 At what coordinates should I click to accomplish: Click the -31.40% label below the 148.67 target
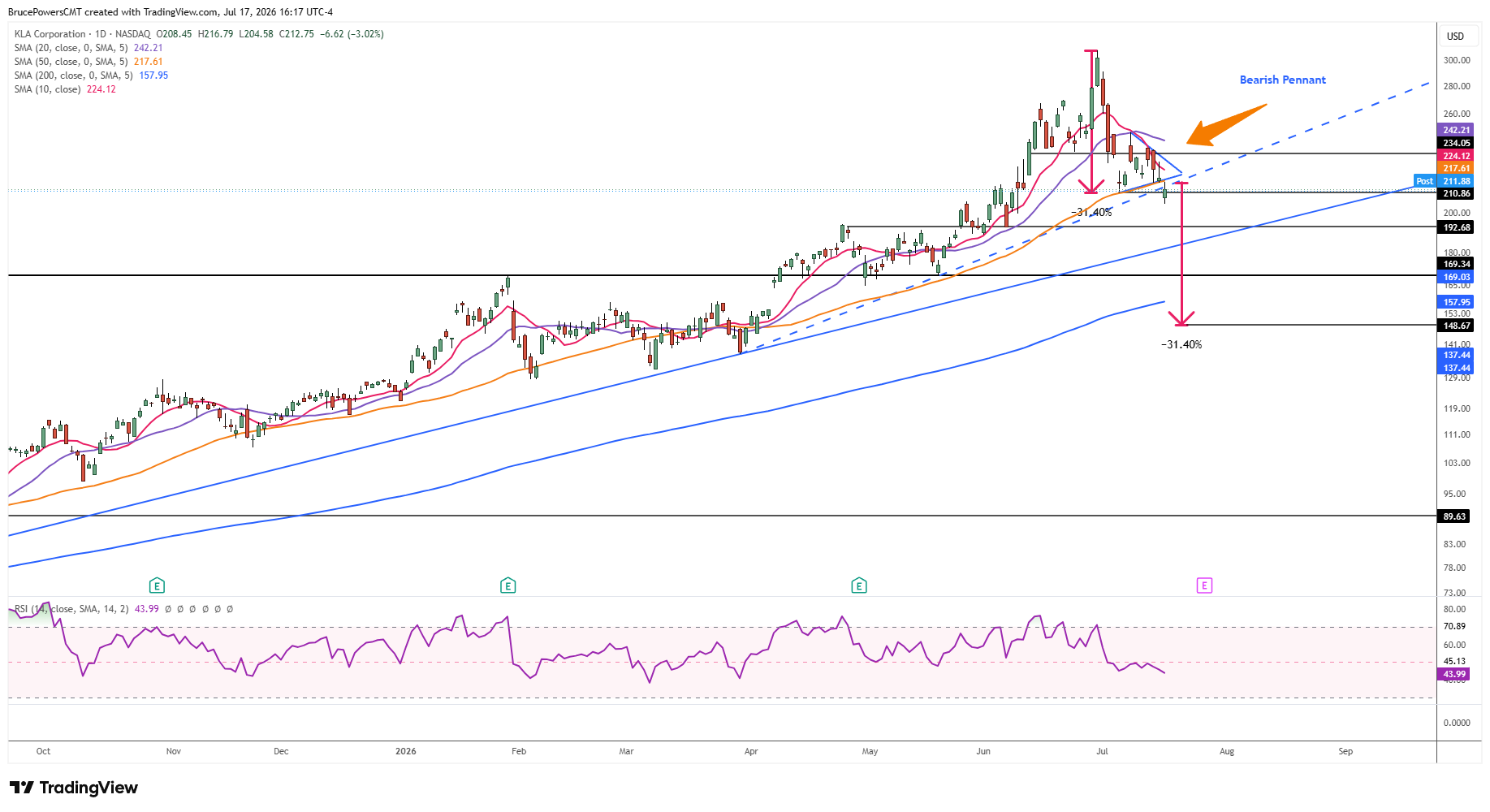1181,345
